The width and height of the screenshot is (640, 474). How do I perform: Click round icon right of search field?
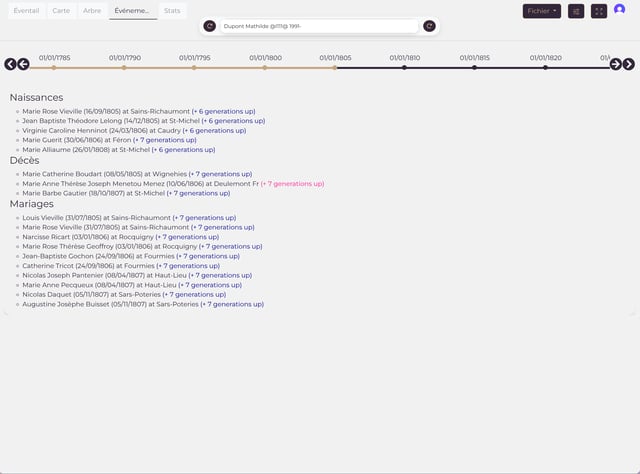click(x=429, y=26)
